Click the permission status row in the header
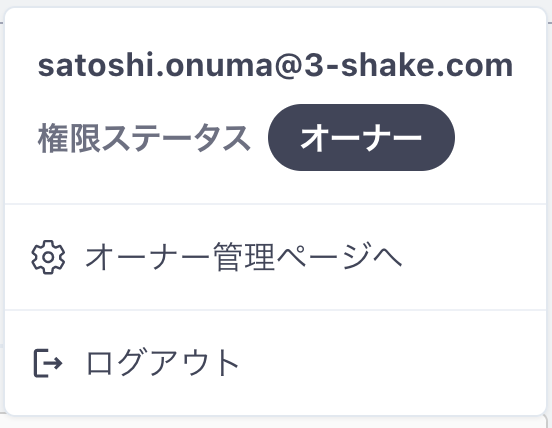 click(x=246, y=138)
